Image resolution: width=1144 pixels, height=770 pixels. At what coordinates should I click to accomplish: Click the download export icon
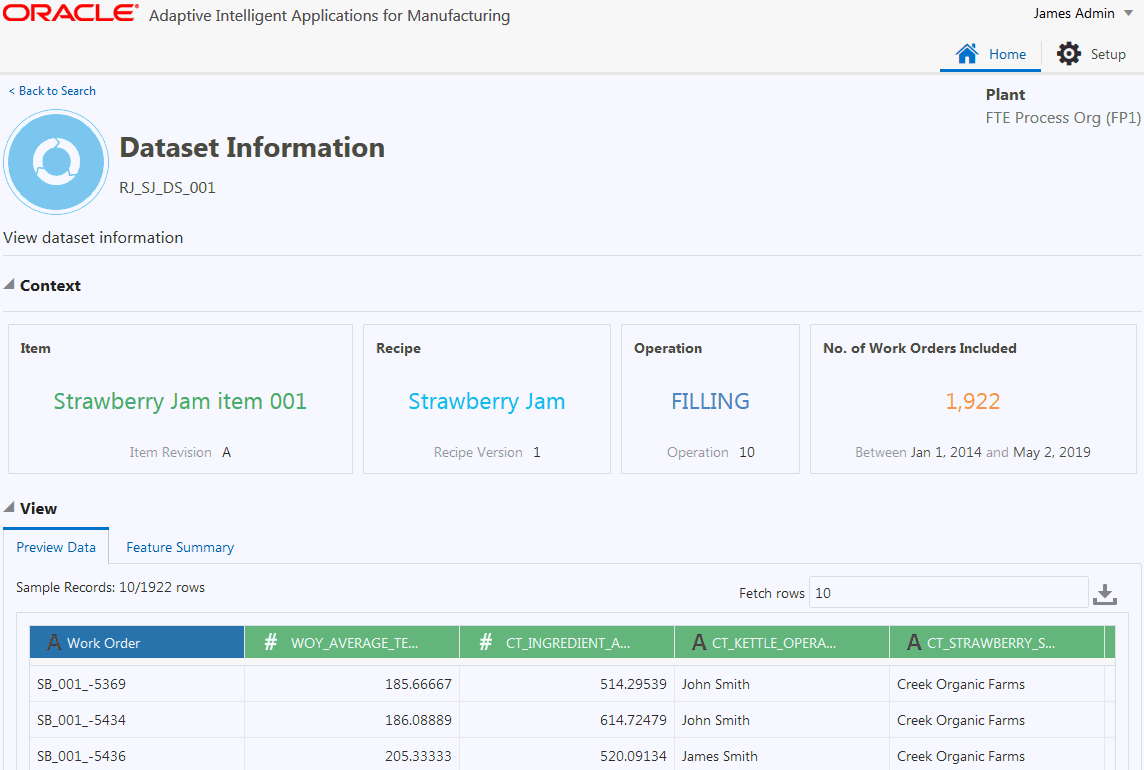(x=1105, y=594)
